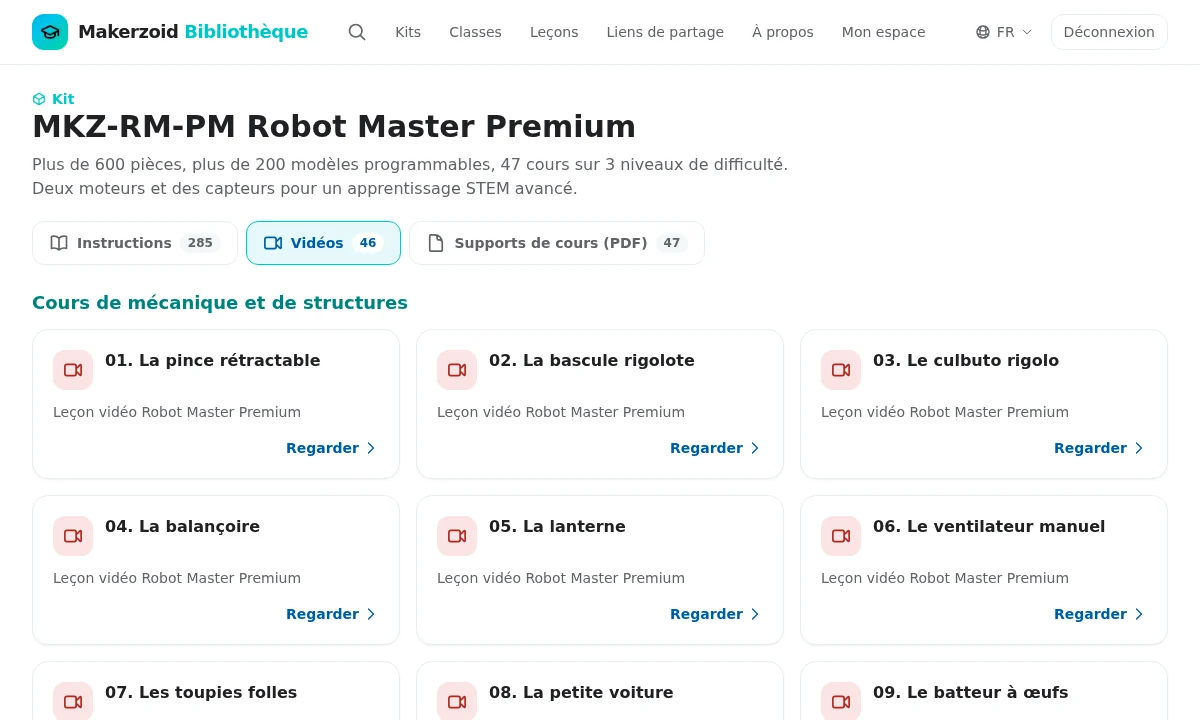Click the title 03. Le culbuto rigolo
1200x720 pixels.
coord(966,360)
